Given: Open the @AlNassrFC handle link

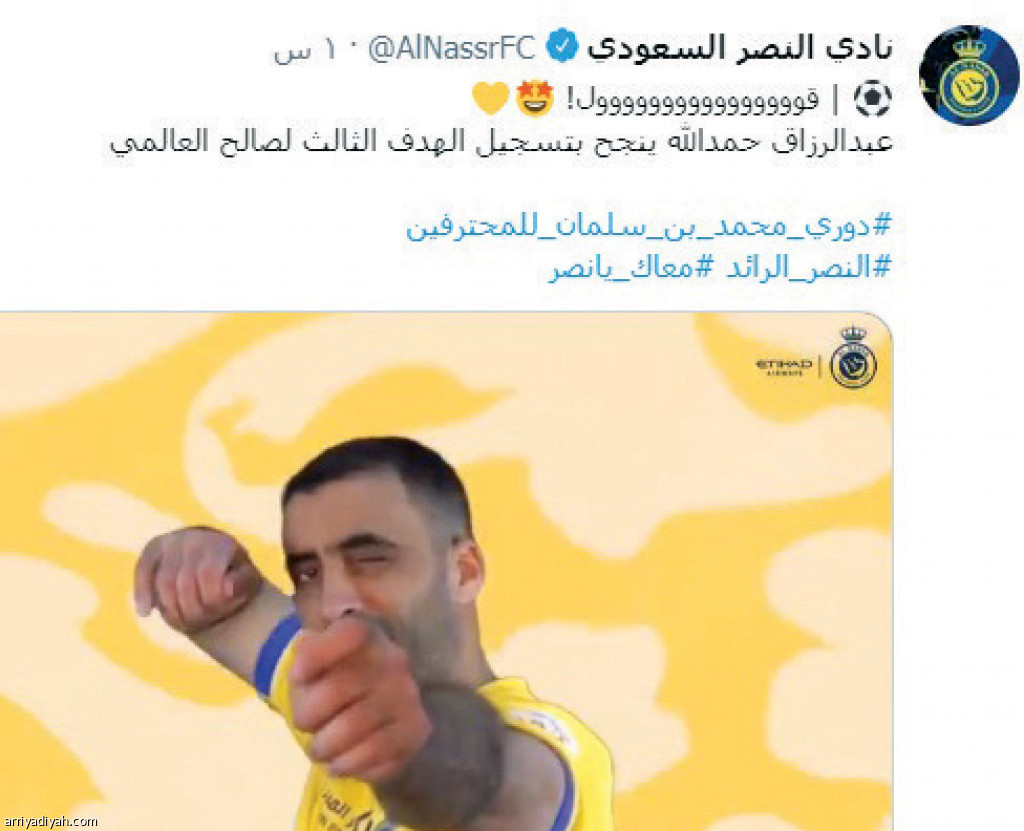Looking at the screenshot, I should [x=451, y=48].
